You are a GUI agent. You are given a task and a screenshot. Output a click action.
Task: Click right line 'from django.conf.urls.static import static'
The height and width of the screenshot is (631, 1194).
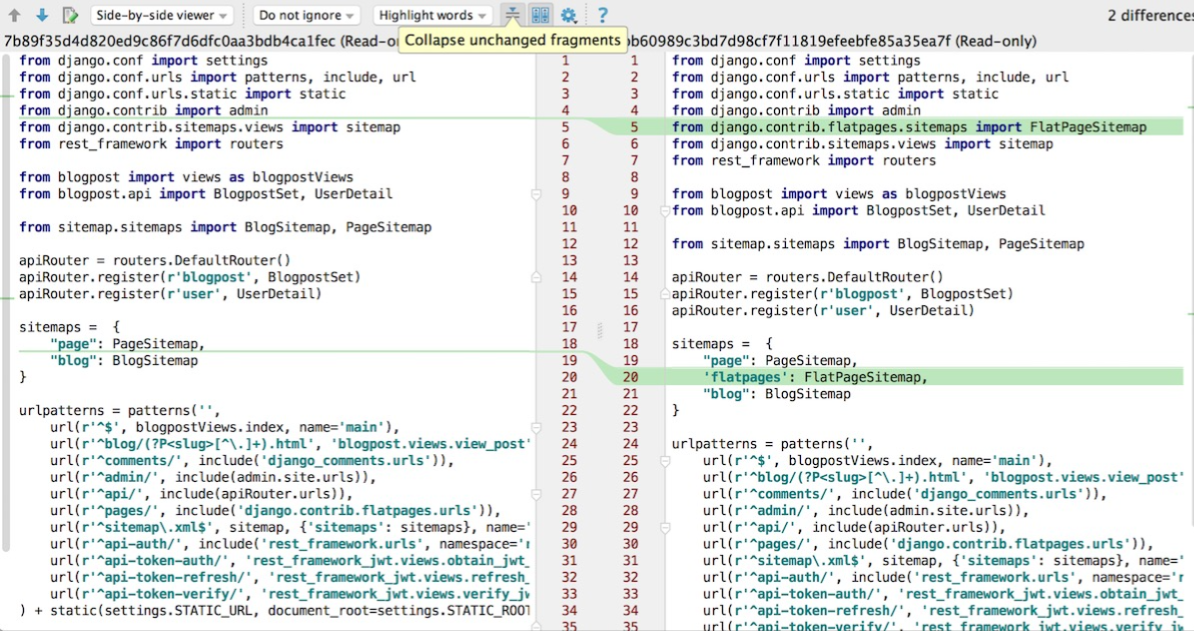point(835,94)
